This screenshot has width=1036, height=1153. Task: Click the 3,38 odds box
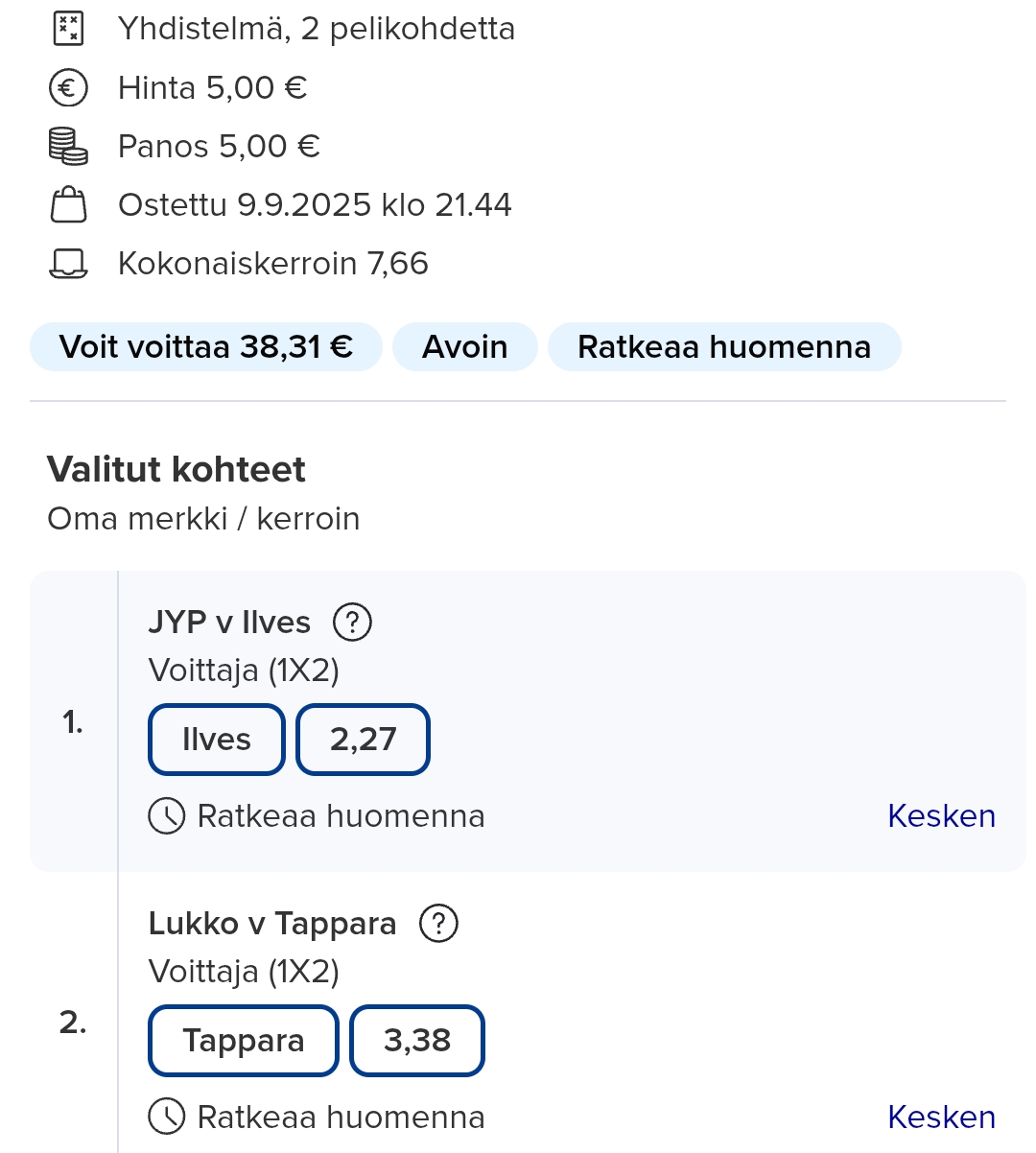point(417,1041)
